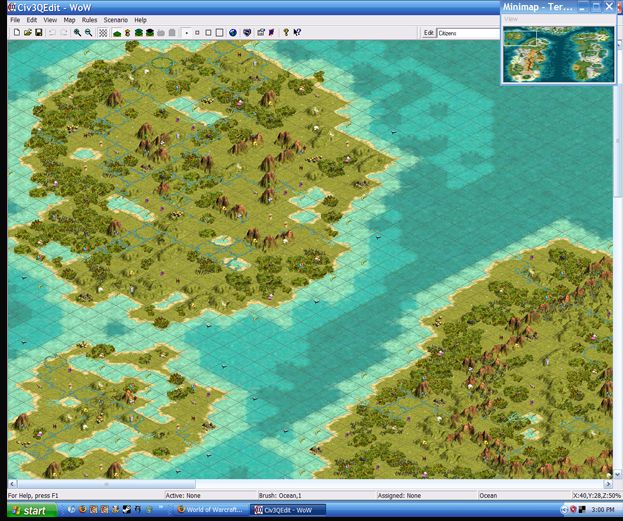Open the File menu
This screenshot has height=521, width=623.
[x=15, y=20]
